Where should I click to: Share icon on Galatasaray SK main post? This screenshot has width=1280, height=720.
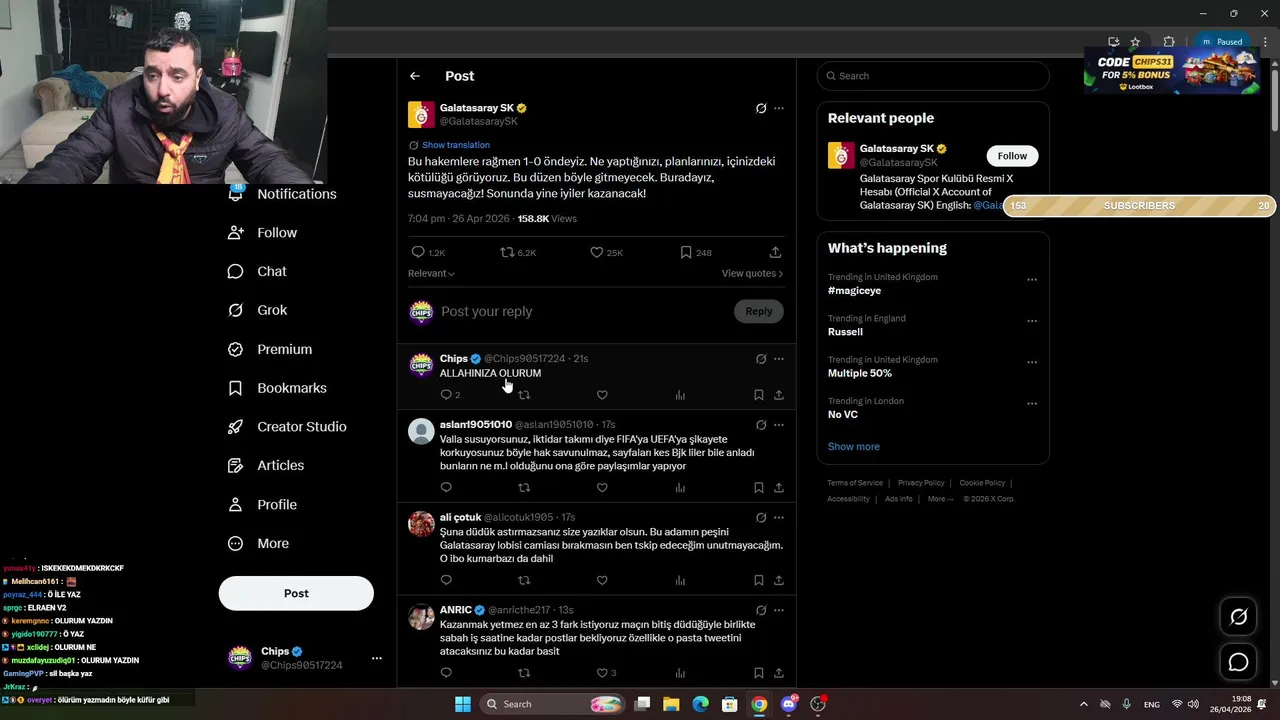[x=775, y=252]
